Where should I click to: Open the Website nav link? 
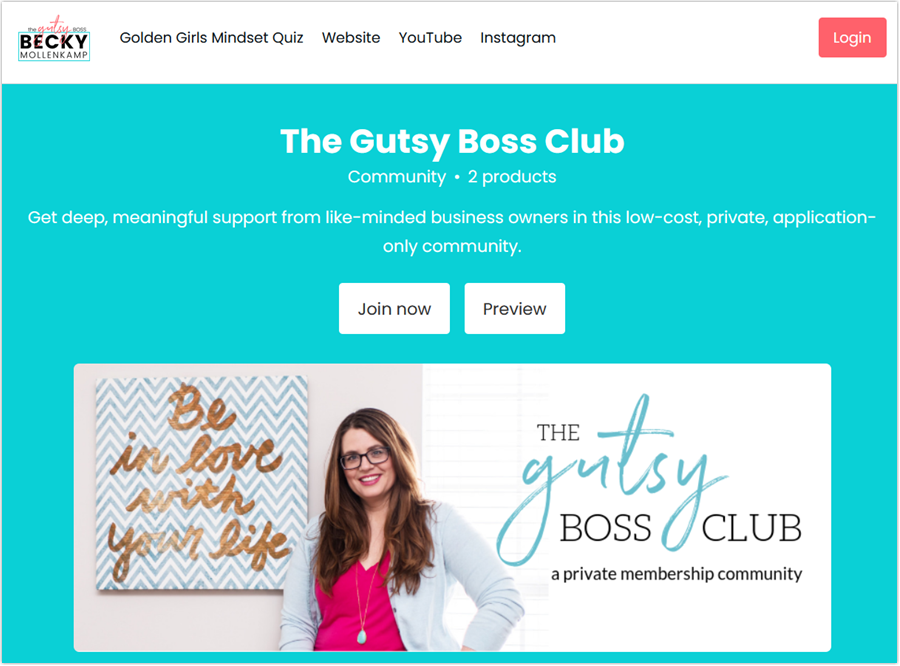click(351, 38)
